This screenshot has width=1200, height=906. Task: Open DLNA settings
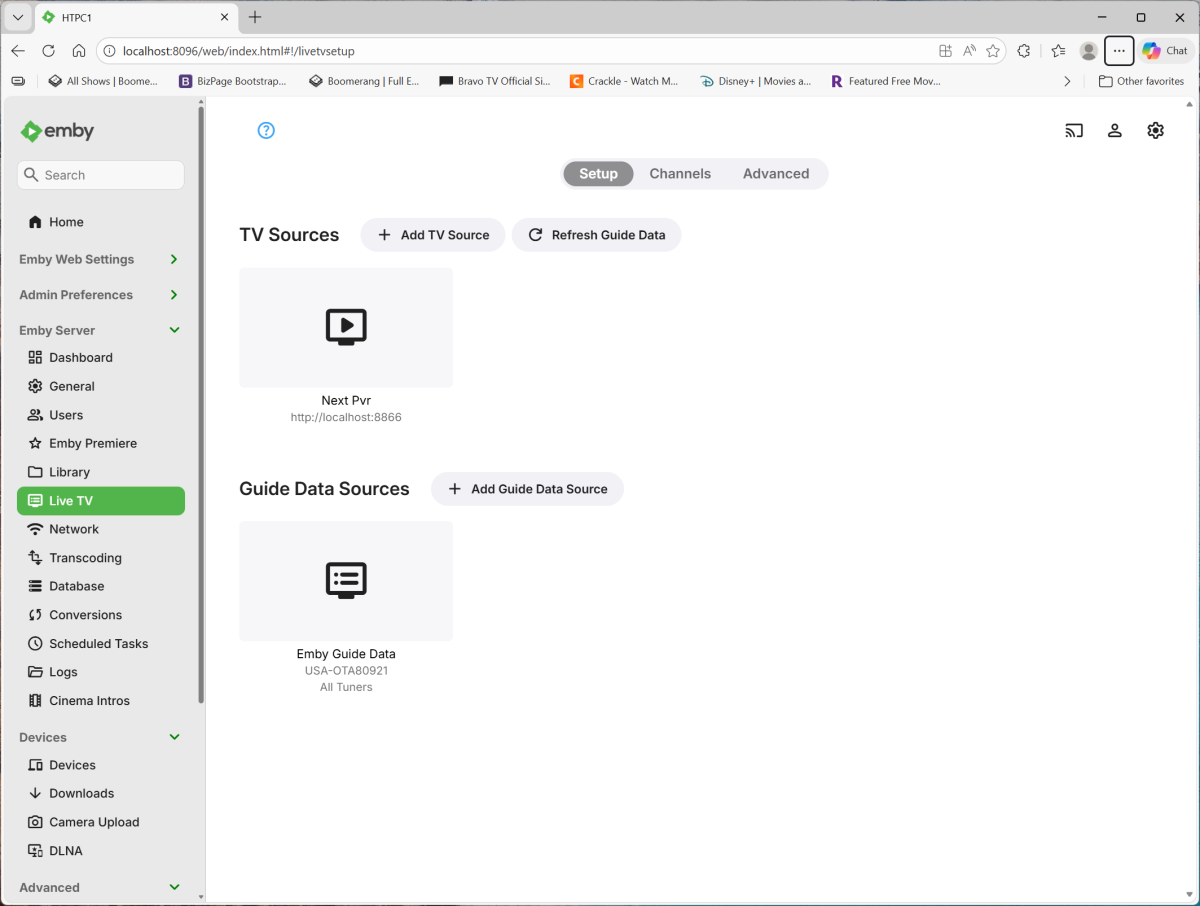[x=101, y=851]
